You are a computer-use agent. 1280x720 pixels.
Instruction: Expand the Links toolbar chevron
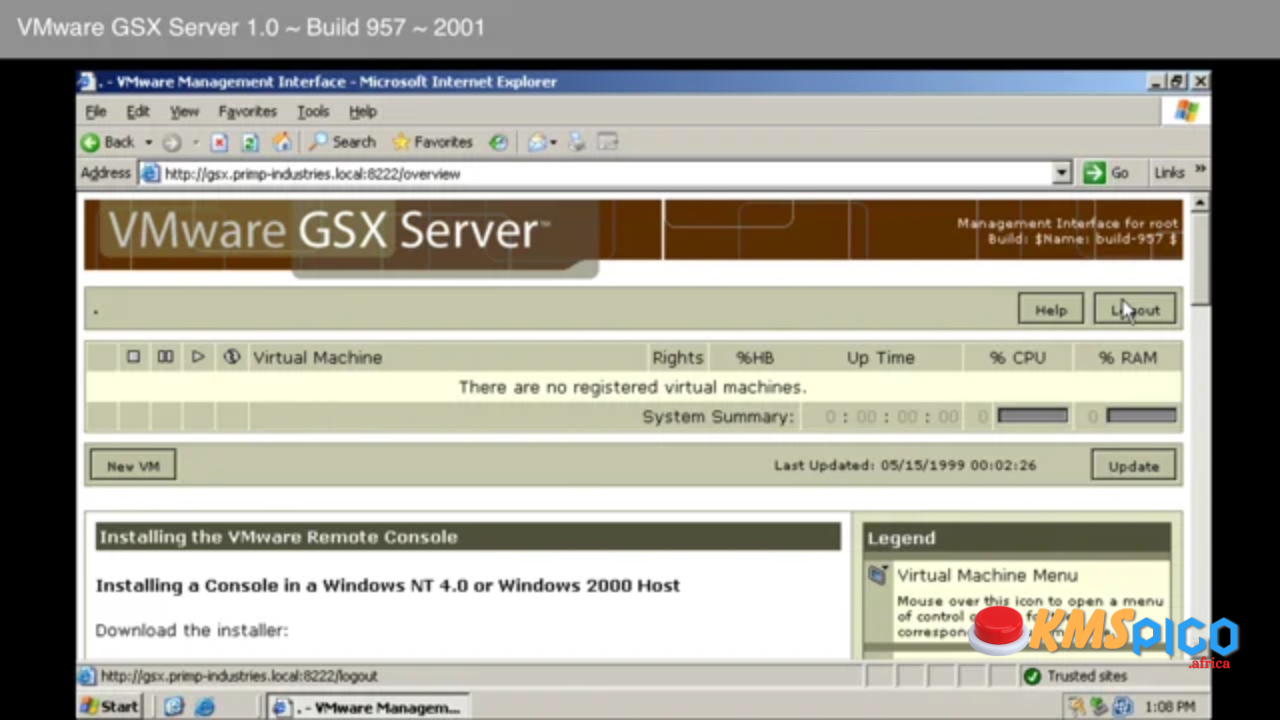1200,170
